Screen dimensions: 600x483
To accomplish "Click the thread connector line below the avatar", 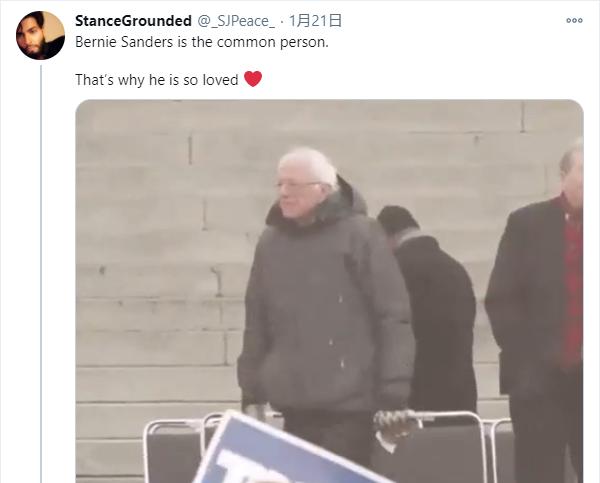I will click(x=41, y=274).
